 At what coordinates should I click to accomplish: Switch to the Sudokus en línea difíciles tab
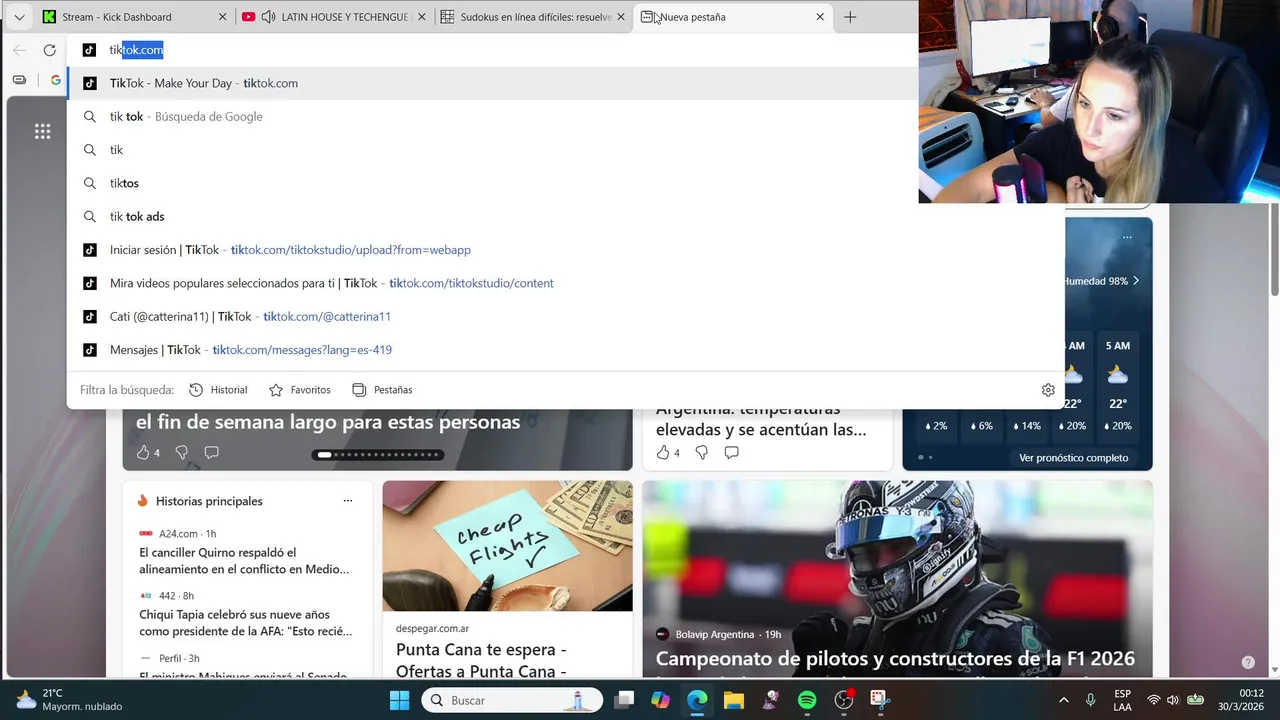(534, 17)
